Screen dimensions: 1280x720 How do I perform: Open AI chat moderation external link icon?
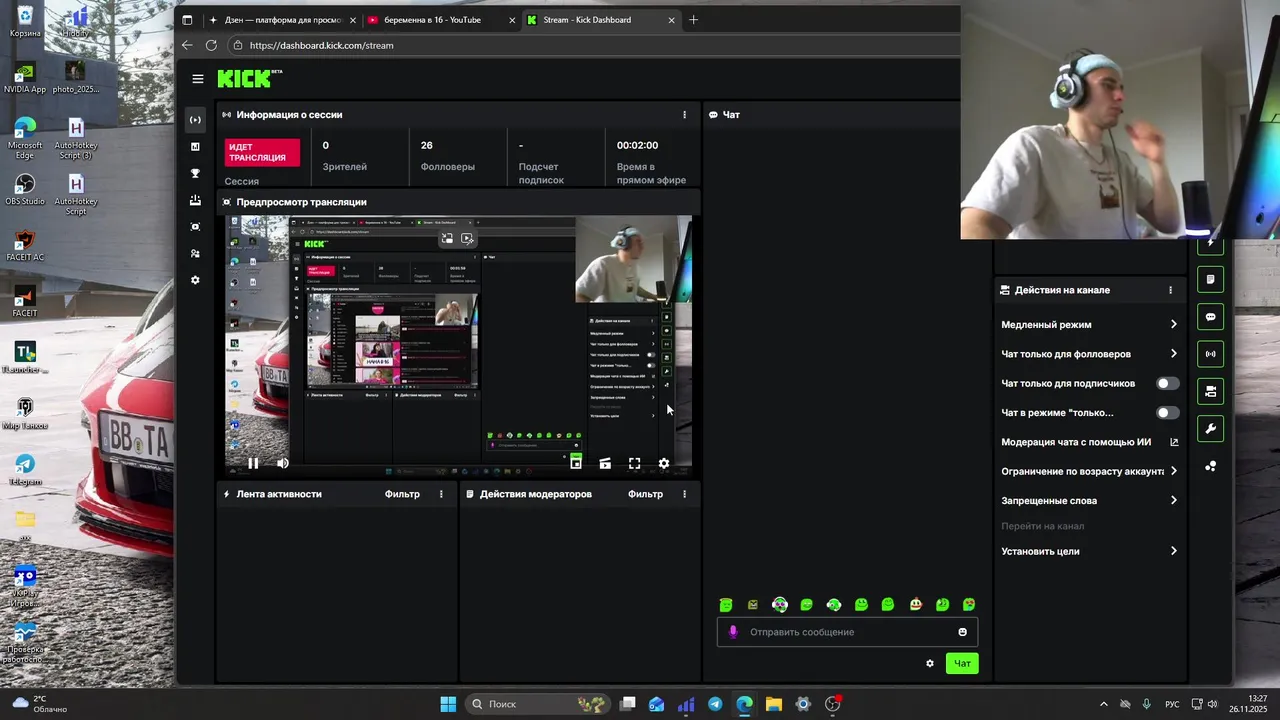click(1174, 442)
